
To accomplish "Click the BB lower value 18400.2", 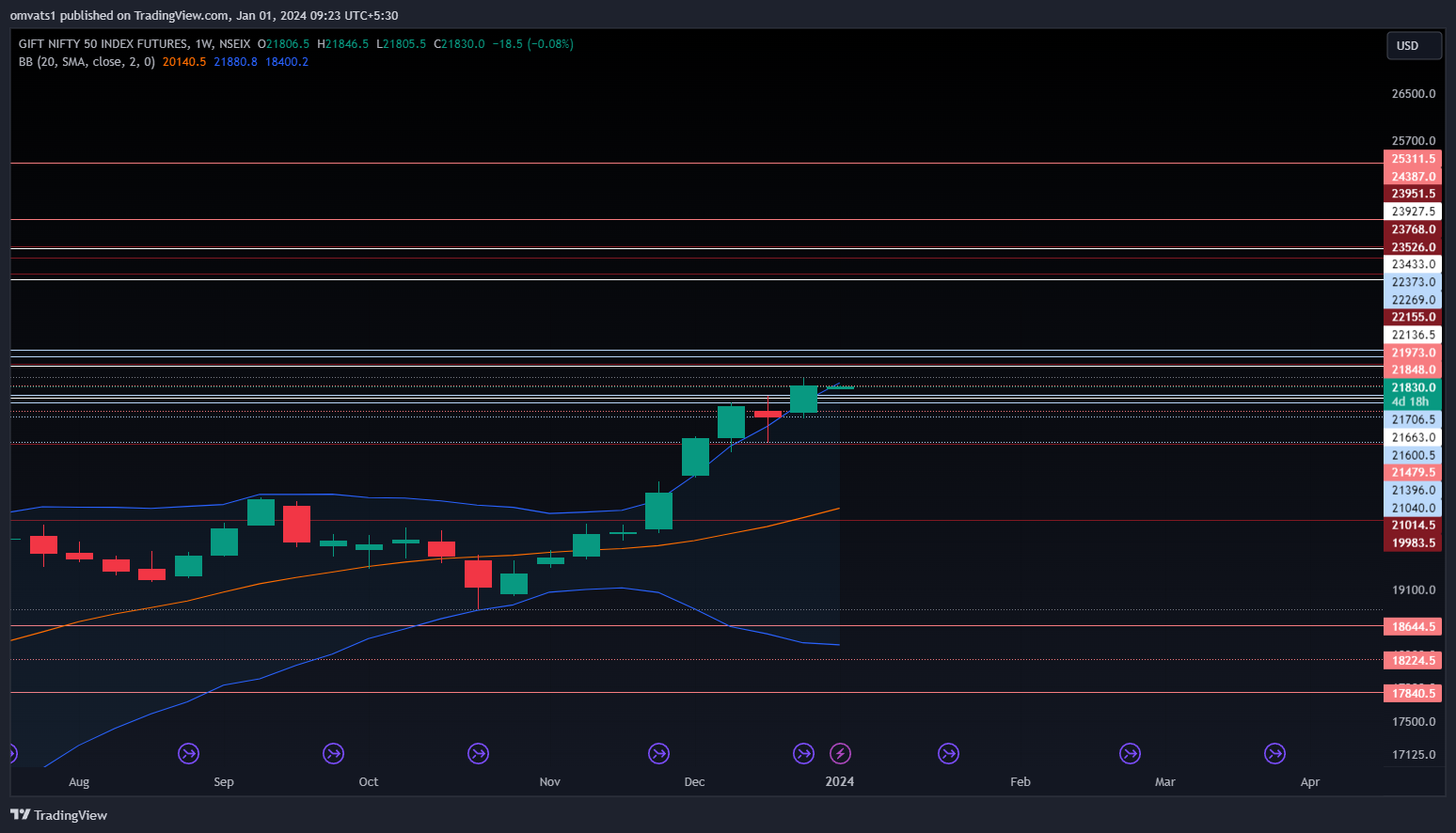I will coord(287,62).
